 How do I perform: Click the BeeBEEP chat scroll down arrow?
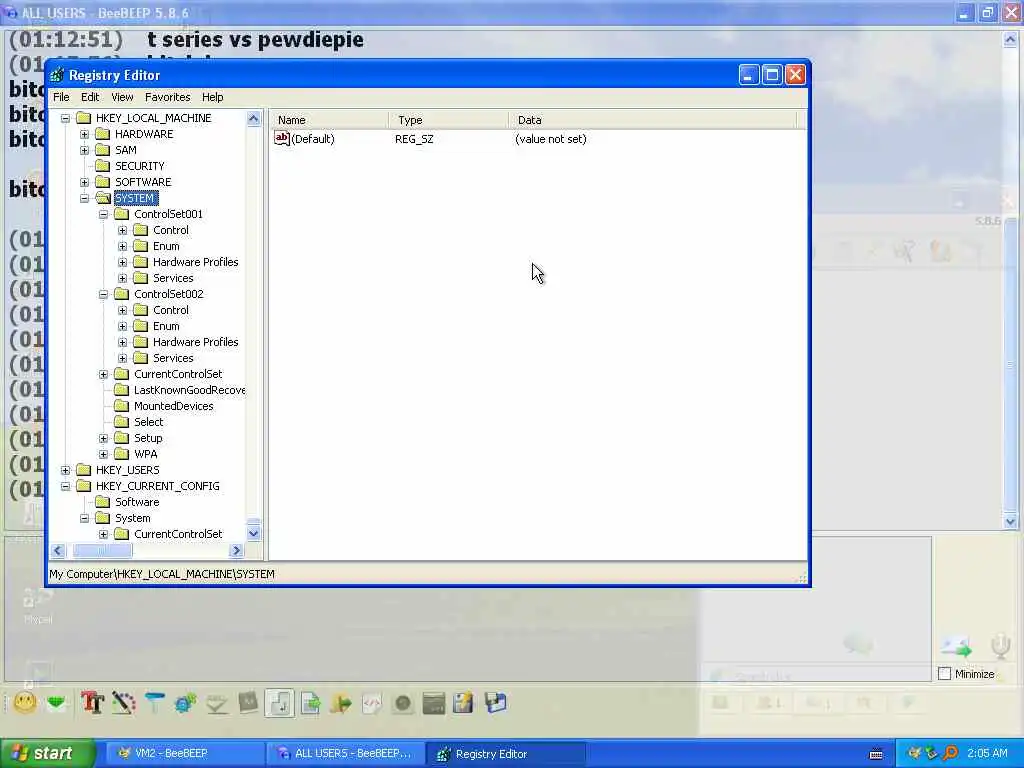[x=1010, y=521]
